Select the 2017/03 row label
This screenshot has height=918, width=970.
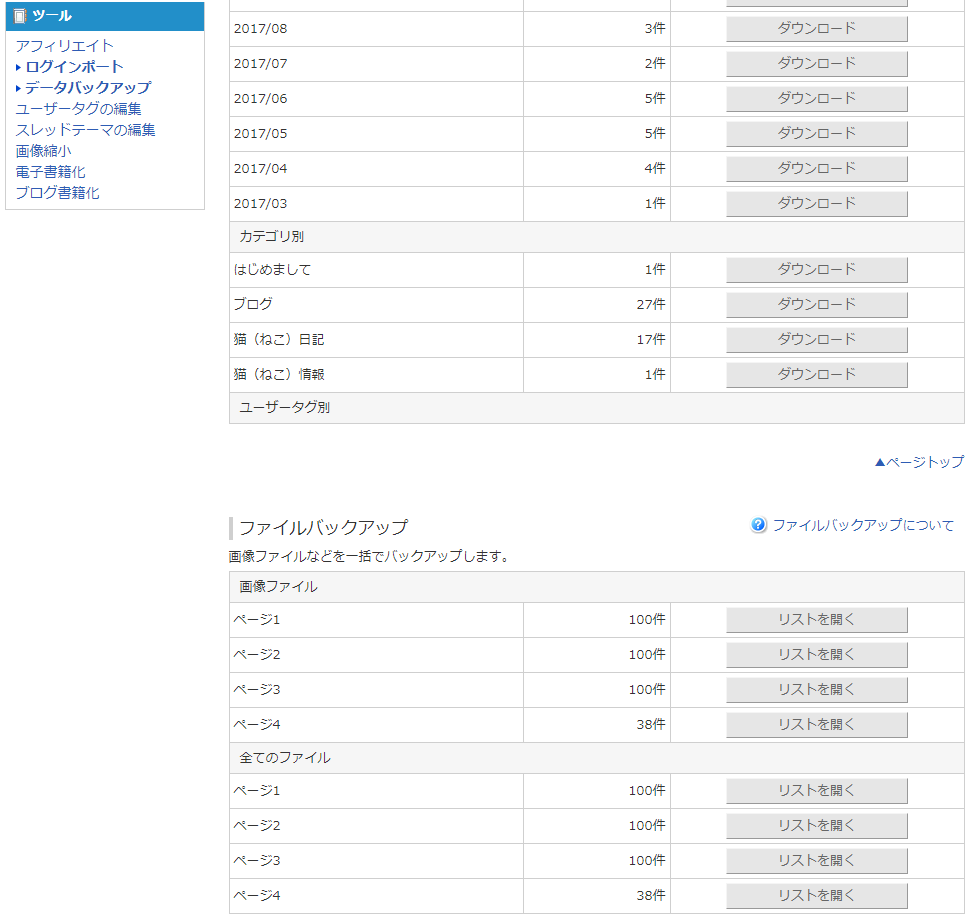pos(260,204)
